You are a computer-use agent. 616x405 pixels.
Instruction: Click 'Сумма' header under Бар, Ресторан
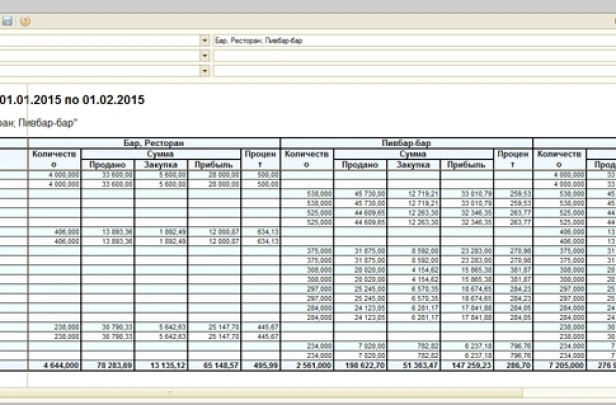tap(161, 154)
